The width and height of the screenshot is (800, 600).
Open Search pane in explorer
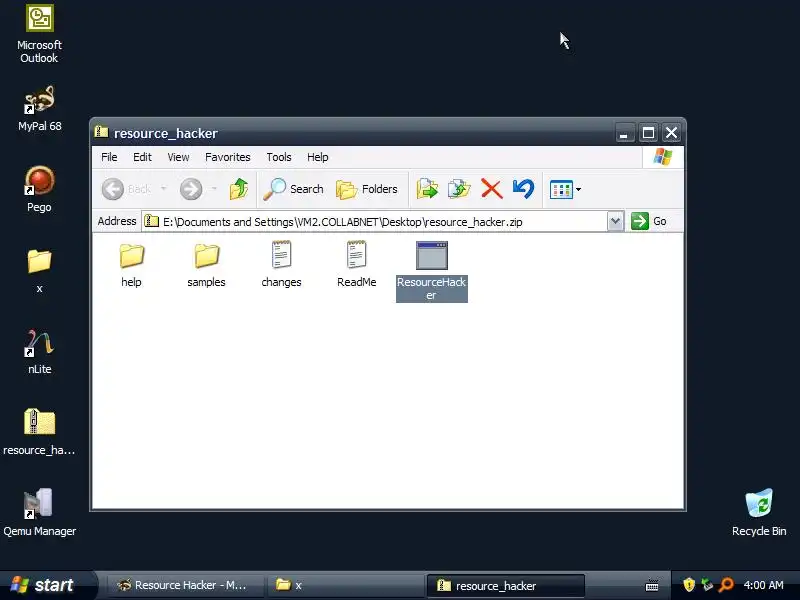click(293, 189)
